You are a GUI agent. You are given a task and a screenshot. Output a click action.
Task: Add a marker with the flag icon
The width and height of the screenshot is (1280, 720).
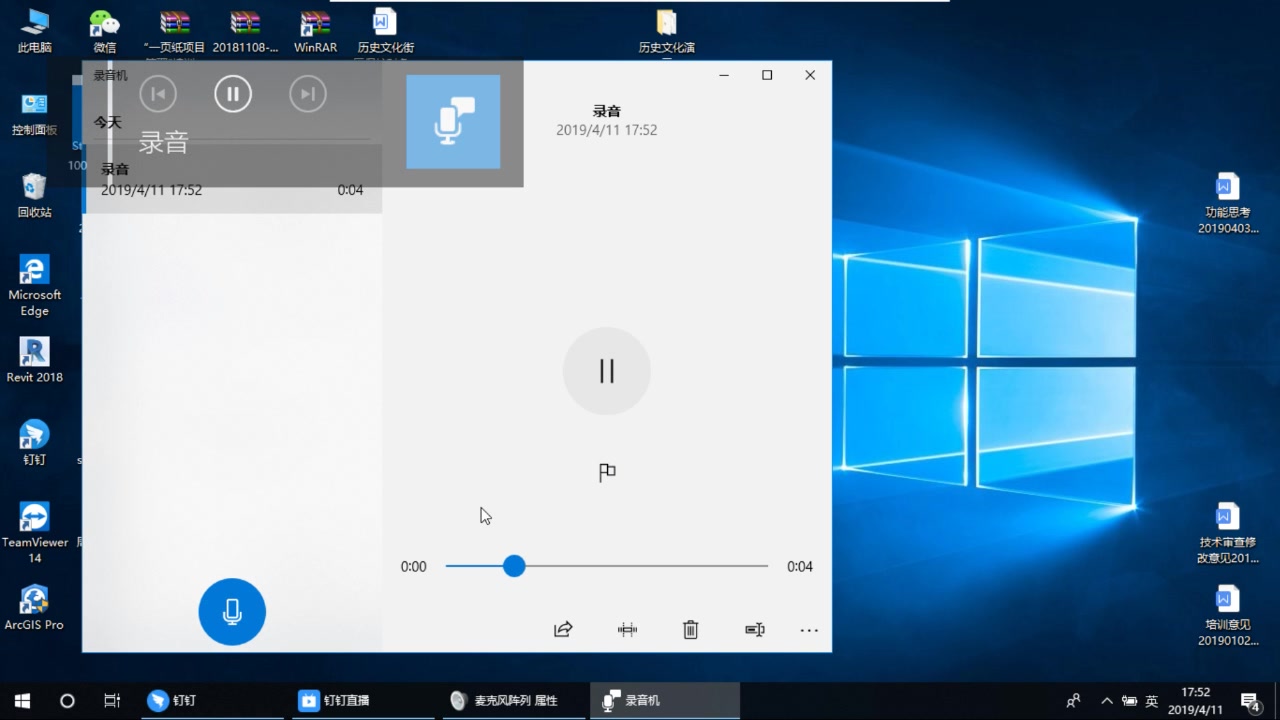[x=607, y=472]
